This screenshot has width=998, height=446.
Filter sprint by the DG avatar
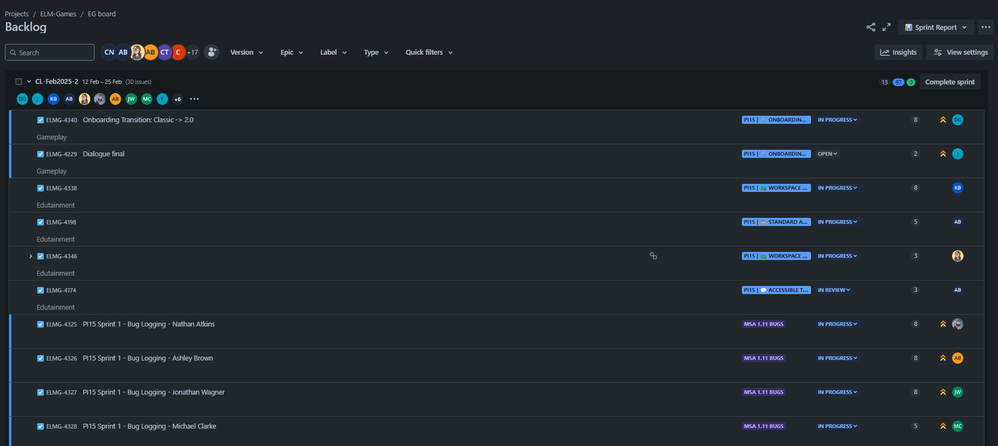point(22,99)
